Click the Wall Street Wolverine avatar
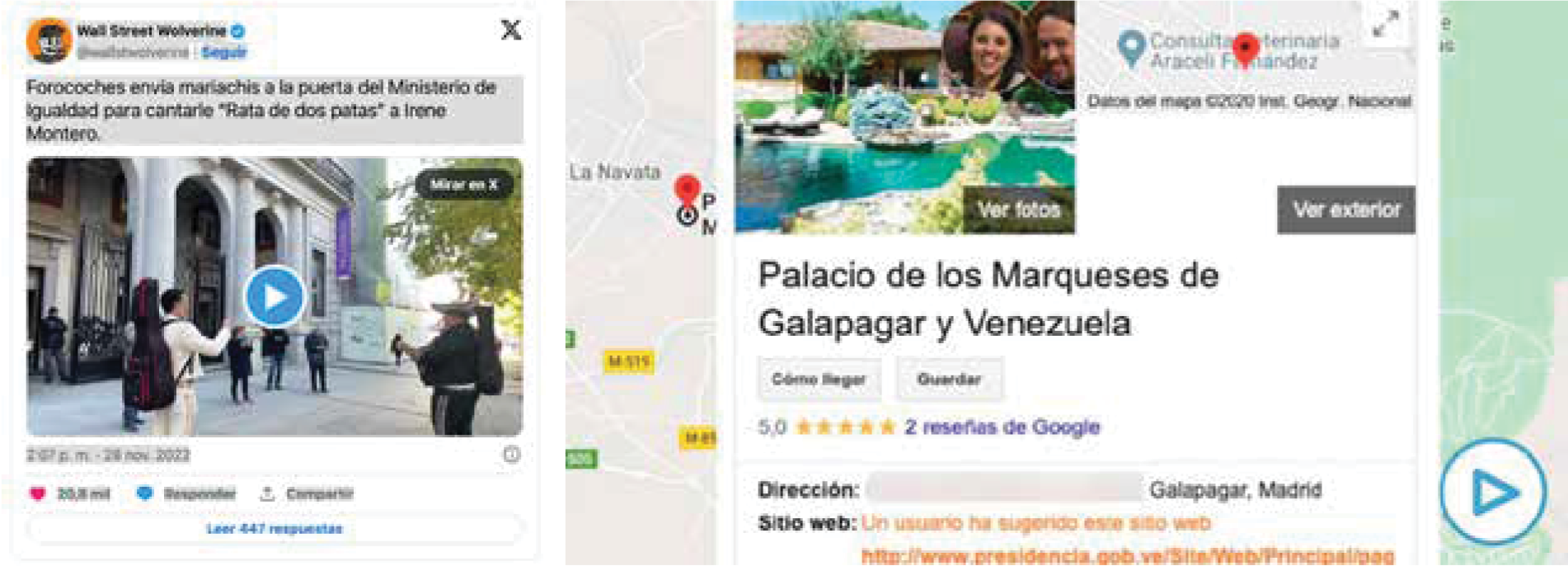Screen dimensions: 1568x566 tap(49, 40)
